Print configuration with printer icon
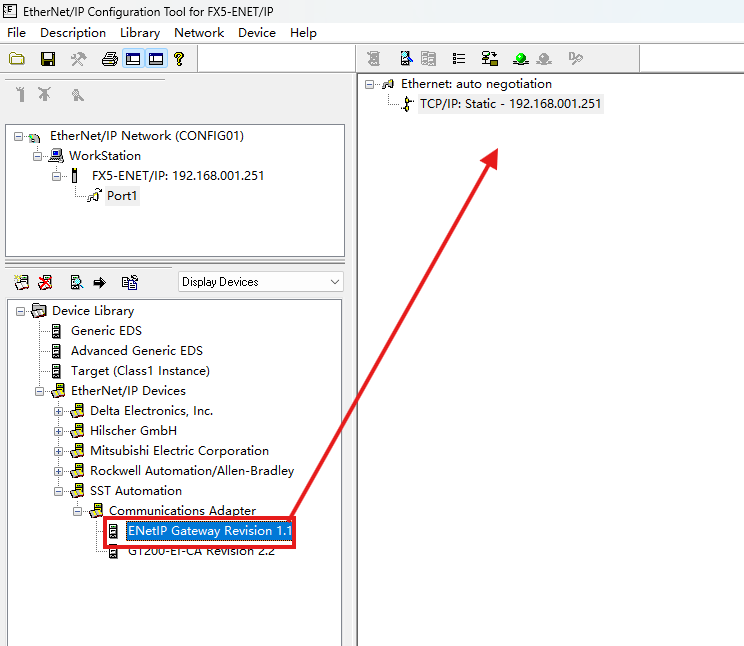The width and height of the screenshot is (744, 646). pyautogui.click(x=110, y=59)
